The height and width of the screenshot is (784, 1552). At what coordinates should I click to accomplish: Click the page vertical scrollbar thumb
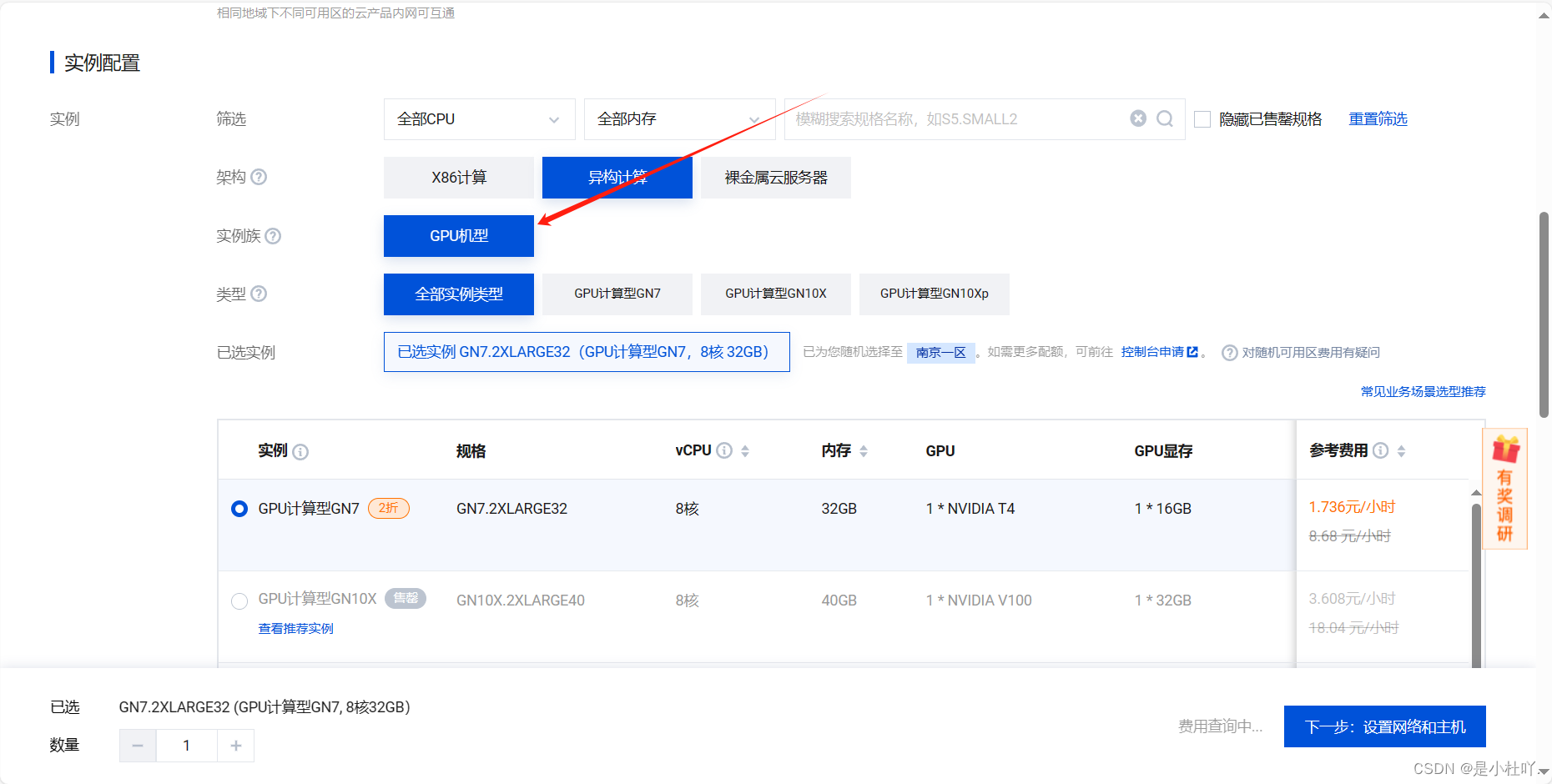pyautogui.click(x=1544, y=315)
